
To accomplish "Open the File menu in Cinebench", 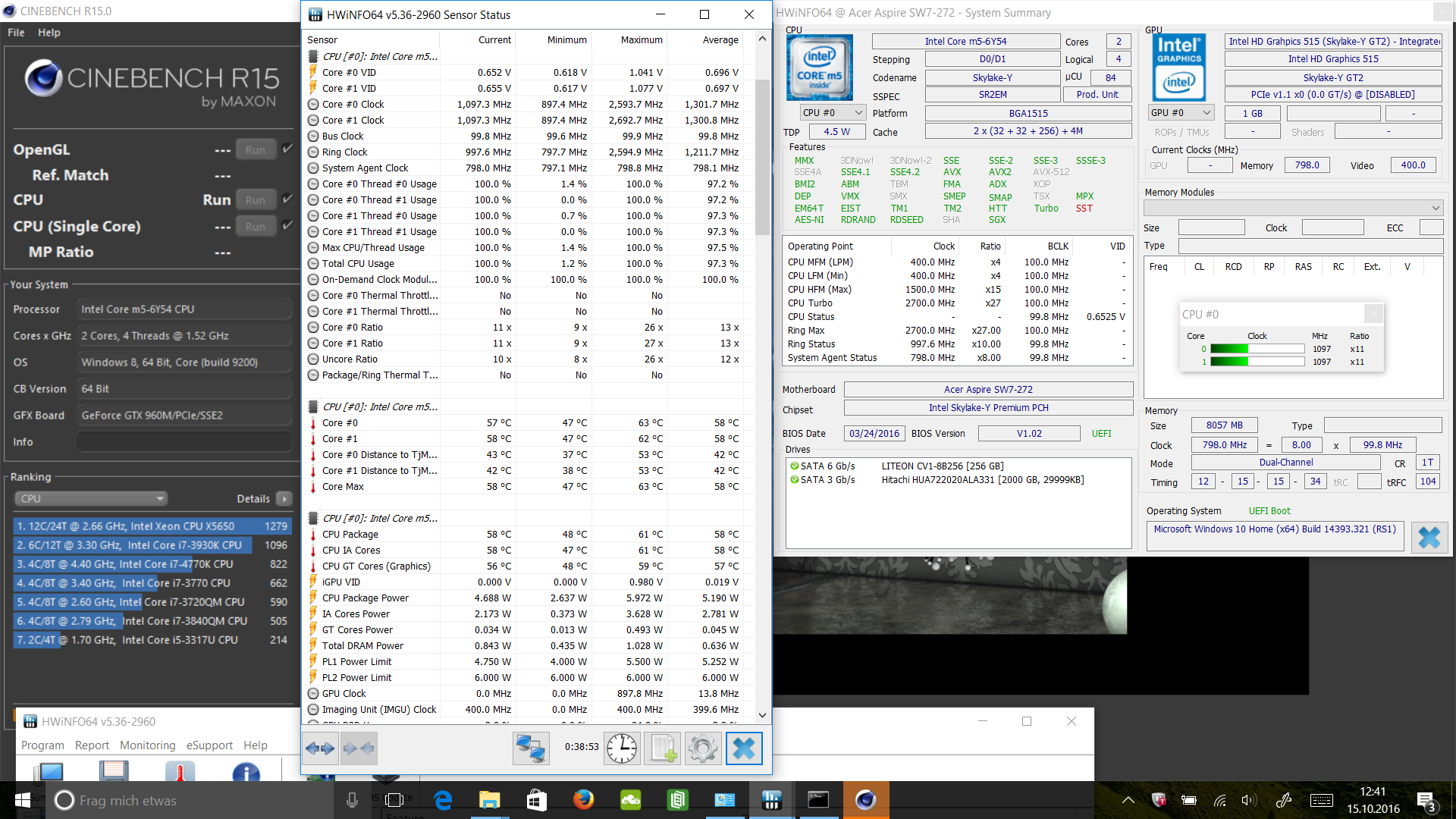I will click(x=16, y=33).
